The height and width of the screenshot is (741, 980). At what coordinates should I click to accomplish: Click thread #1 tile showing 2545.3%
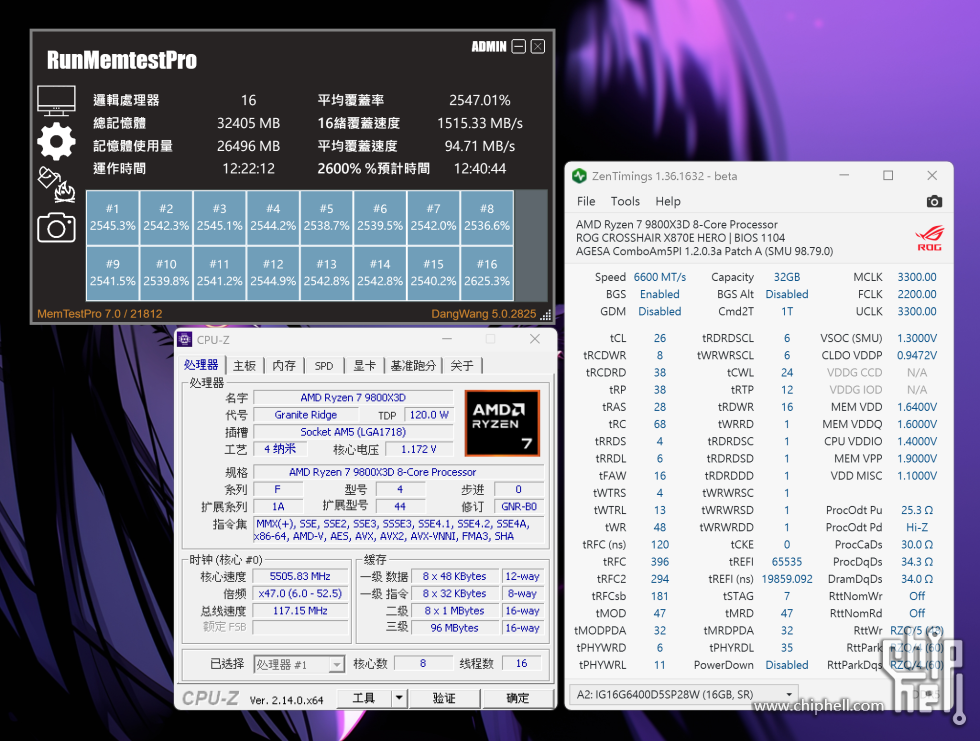(112, 217)
